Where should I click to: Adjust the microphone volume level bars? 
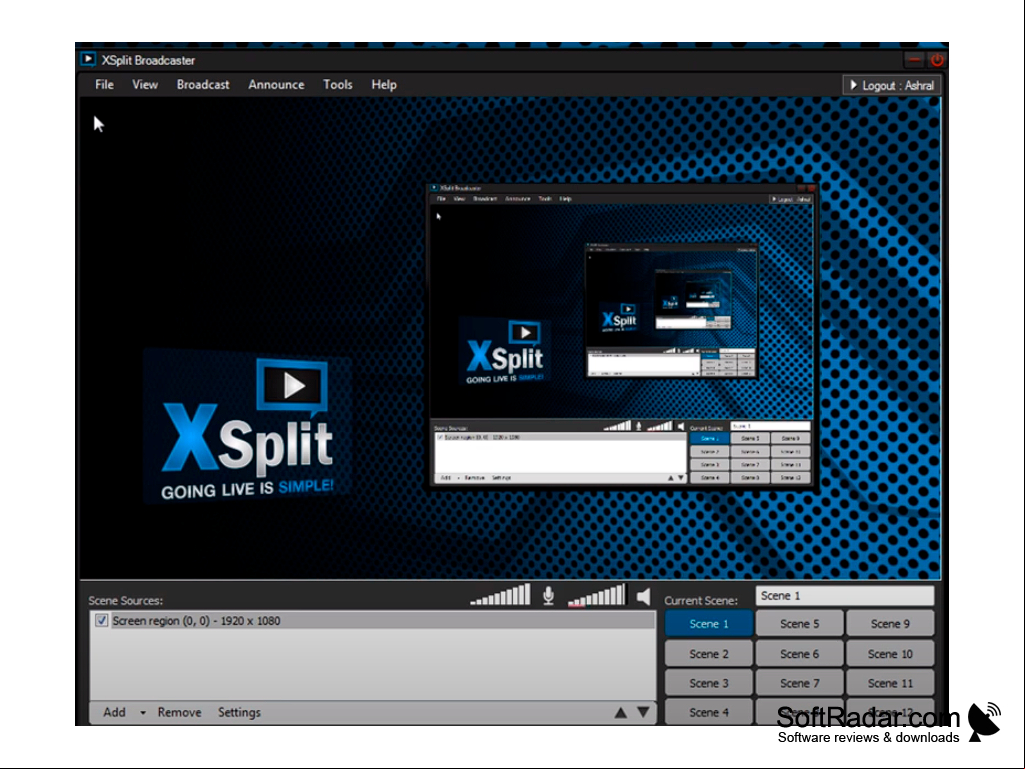pyautogui.click(x=500, y=595)
